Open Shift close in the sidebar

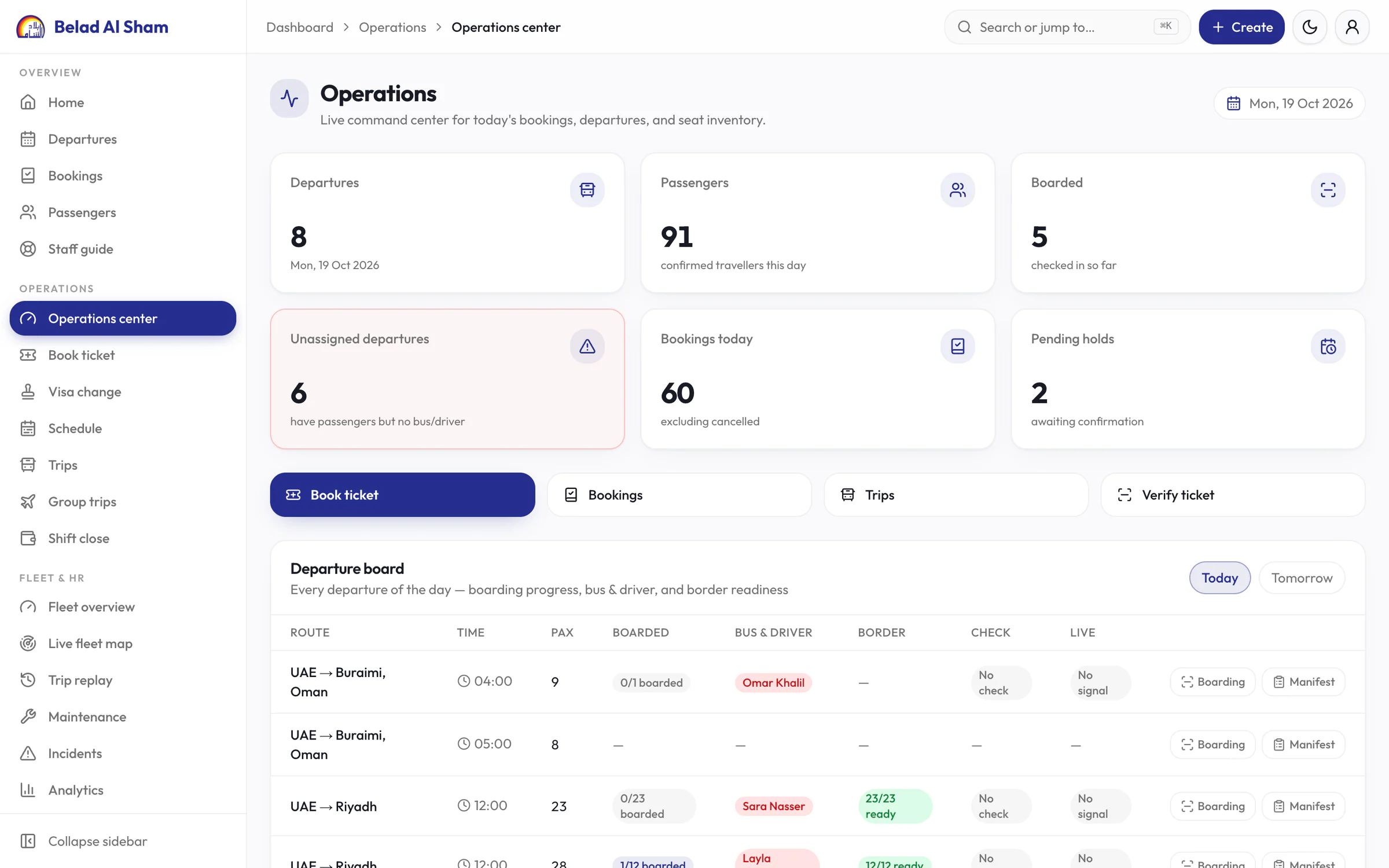123,538
